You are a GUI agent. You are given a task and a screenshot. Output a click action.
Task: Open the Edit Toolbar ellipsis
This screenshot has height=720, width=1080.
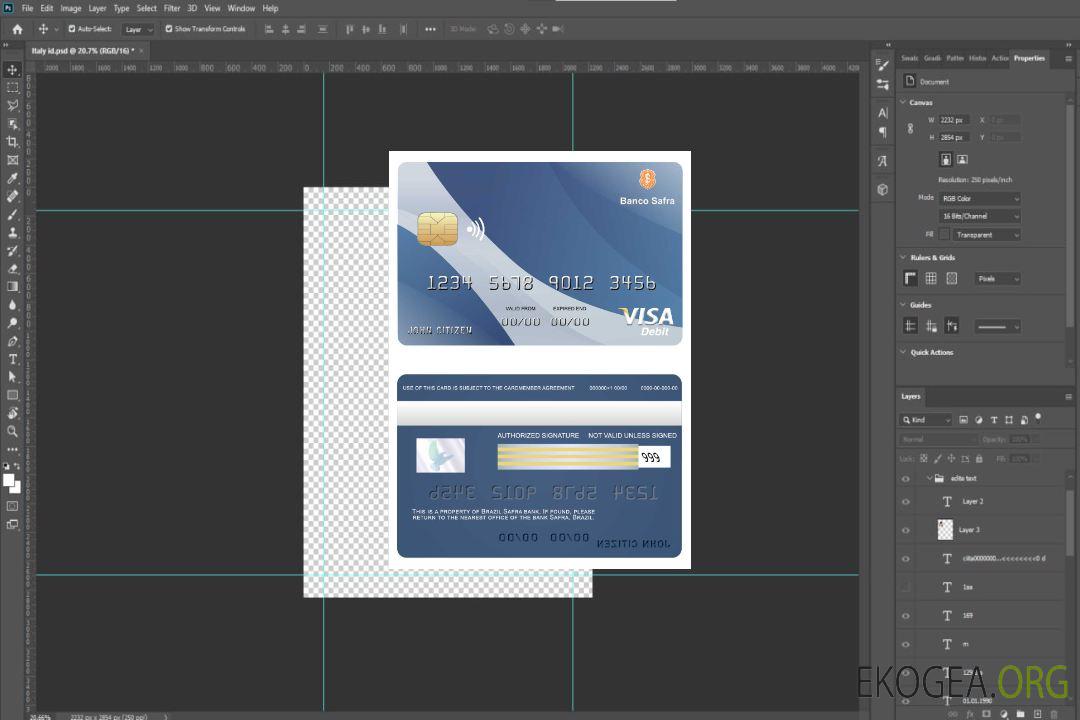click(x=12, y=449)
